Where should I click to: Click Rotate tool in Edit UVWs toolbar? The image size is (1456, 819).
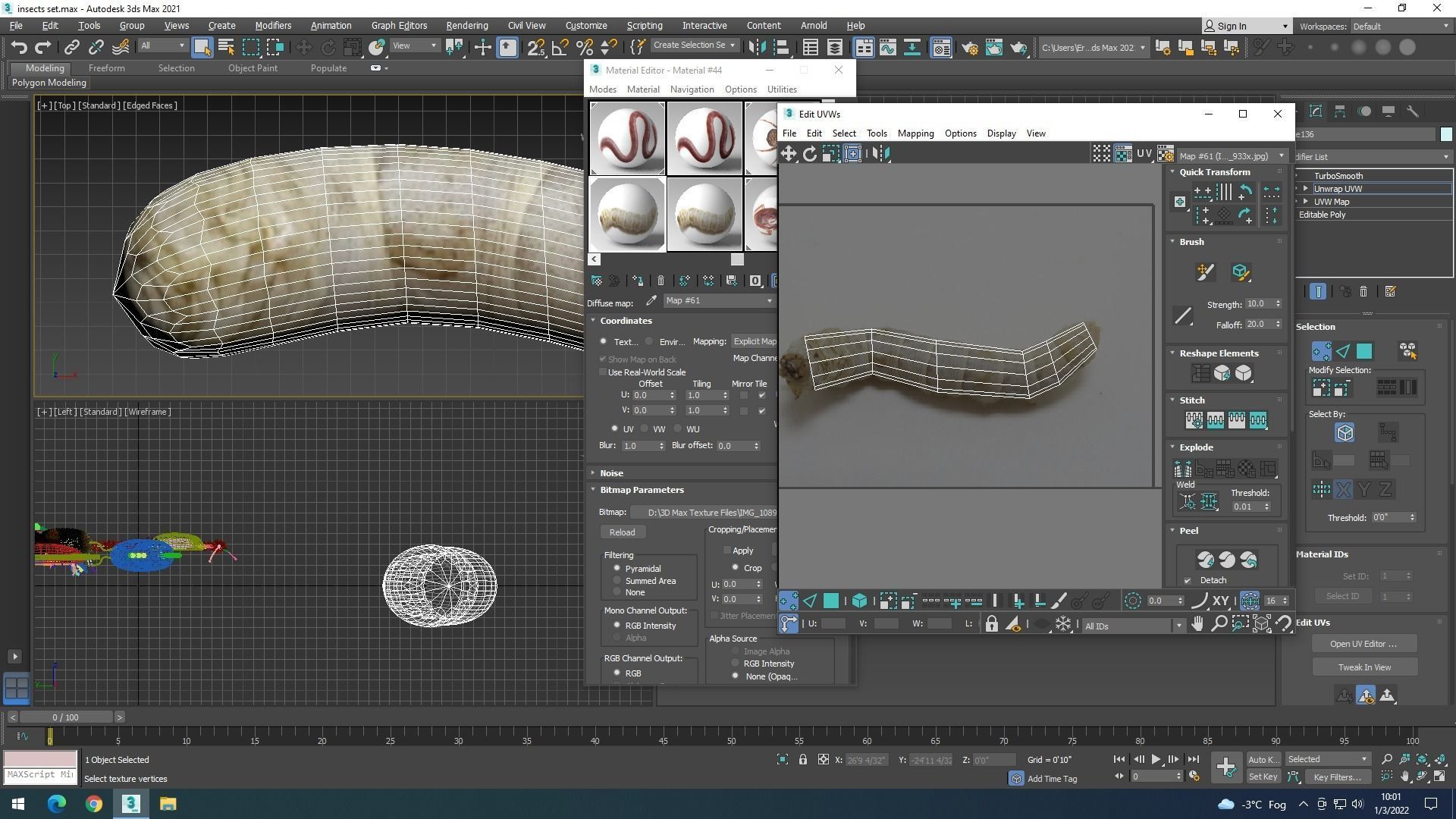pyautogui.click(x=810, y=154)
